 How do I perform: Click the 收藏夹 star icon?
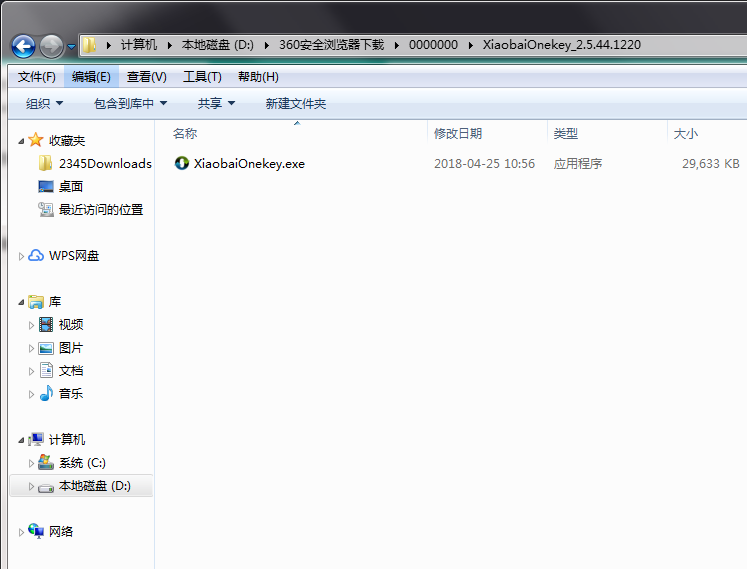point(36,140)
